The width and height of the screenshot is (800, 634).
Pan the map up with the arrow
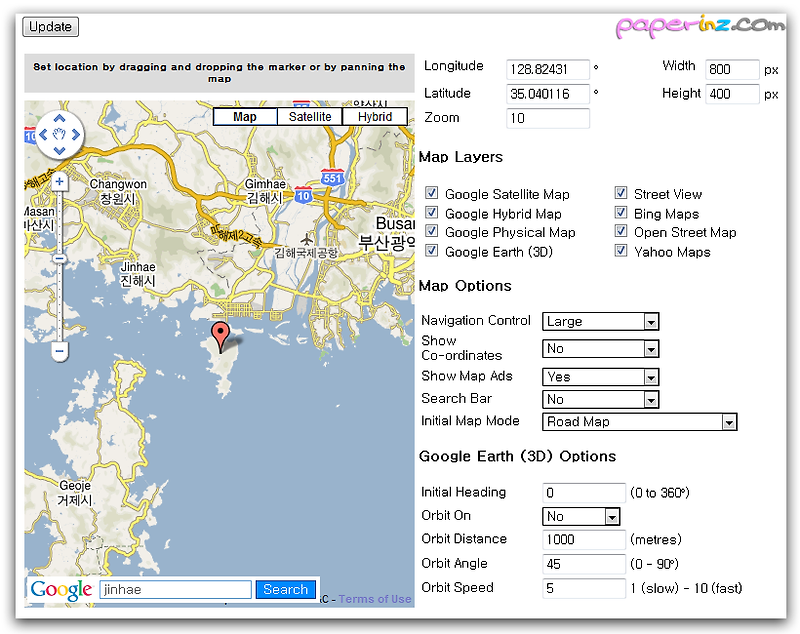click(60, 118)
